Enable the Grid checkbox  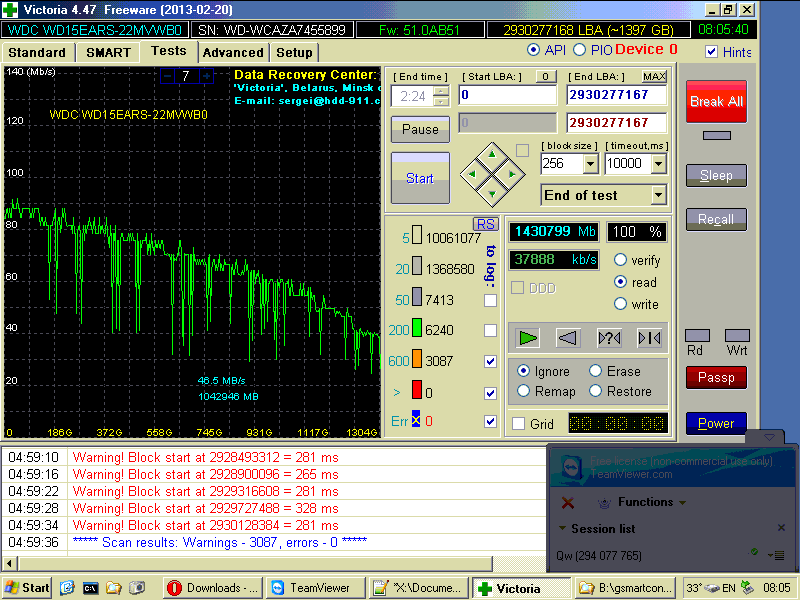pos(518,423)
